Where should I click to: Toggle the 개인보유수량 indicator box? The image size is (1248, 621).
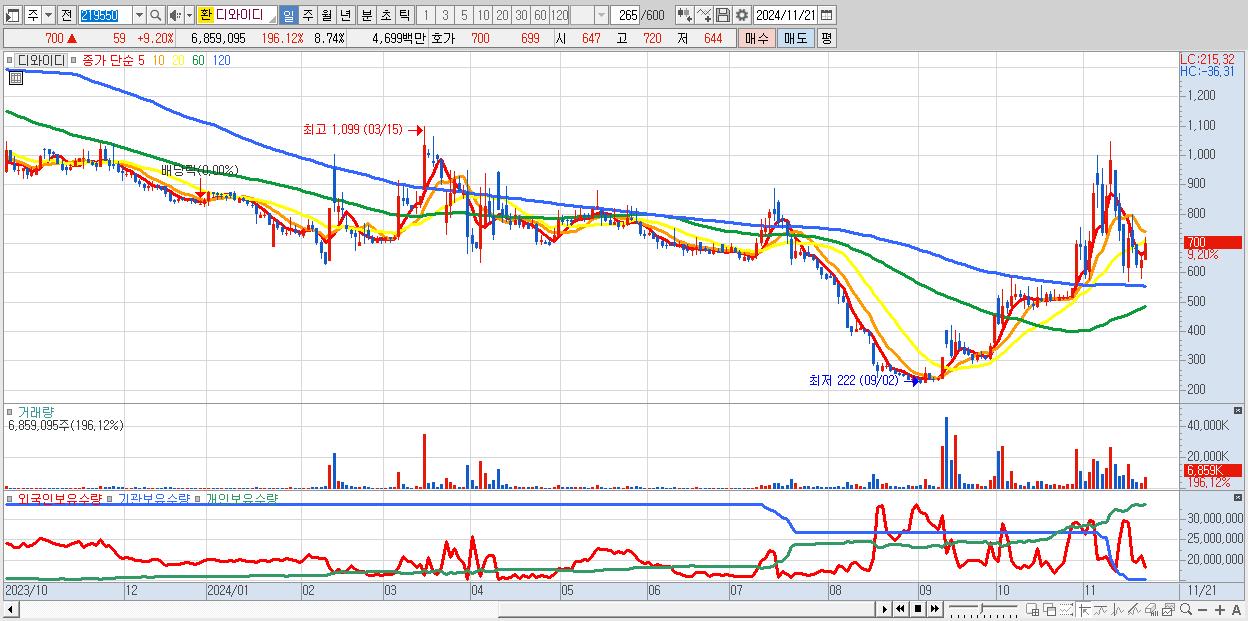pos(198,498)
